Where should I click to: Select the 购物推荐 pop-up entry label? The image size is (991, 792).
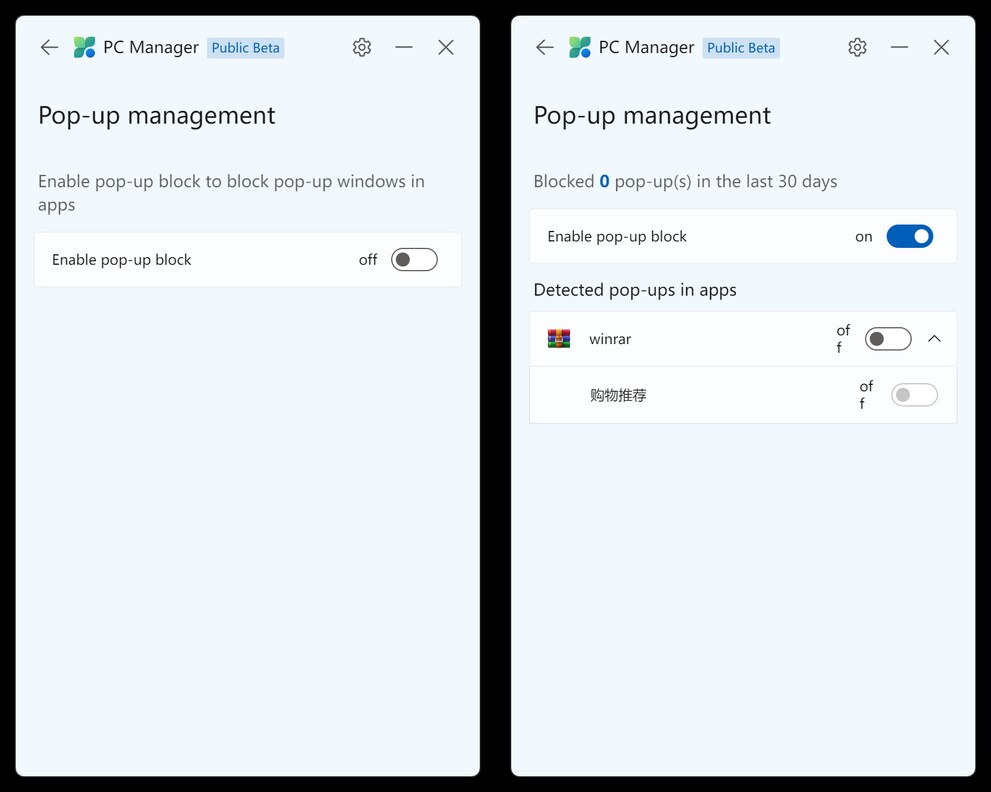click(618, 395)
